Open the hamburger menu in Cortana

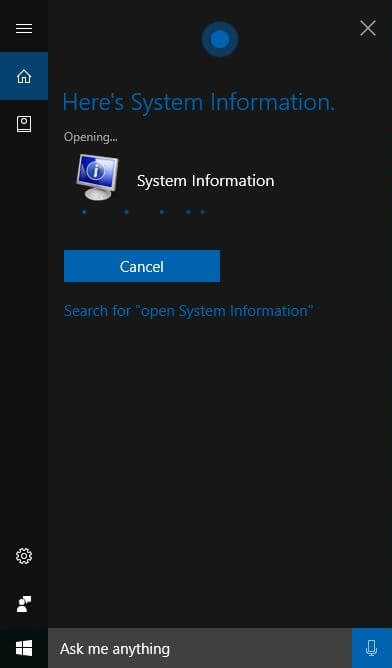[24, 29]
